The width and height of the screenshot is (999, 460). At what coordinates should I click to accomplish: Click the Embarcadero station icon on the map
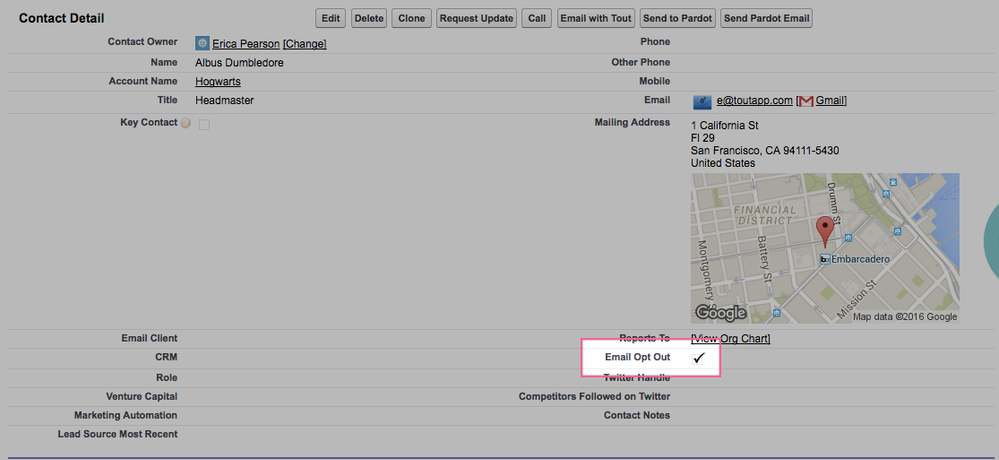click(825, 258)
